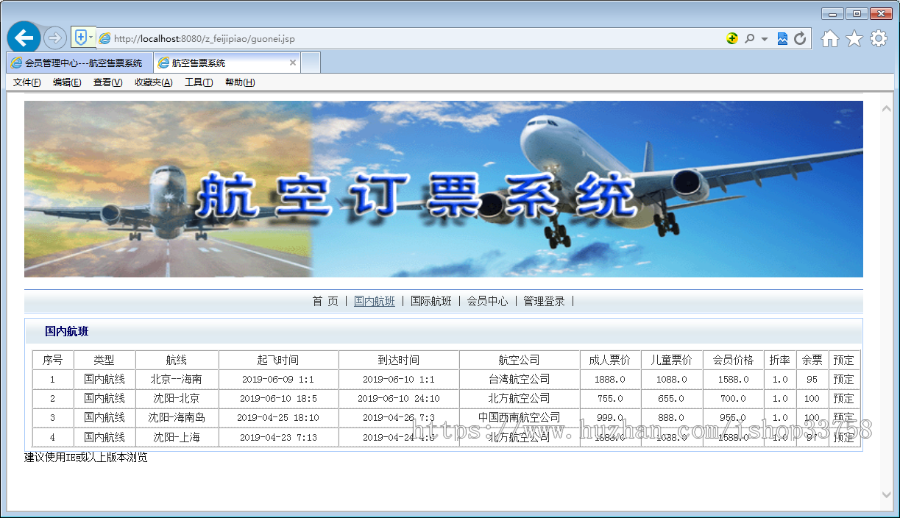Click the 国内航班 section heading
900x518 pixels.
pos(67,331)
